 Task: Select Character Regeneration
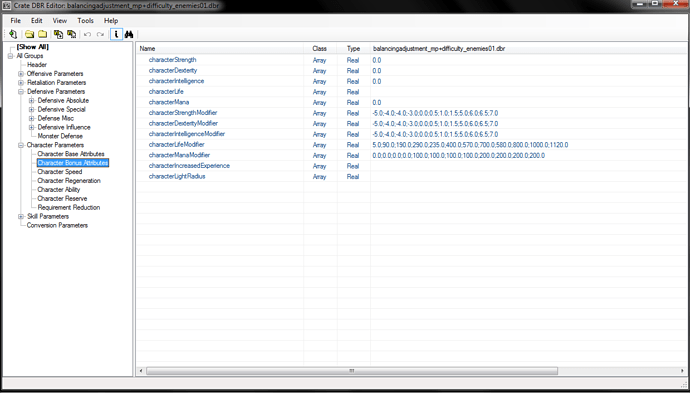(x=69, y=180)
